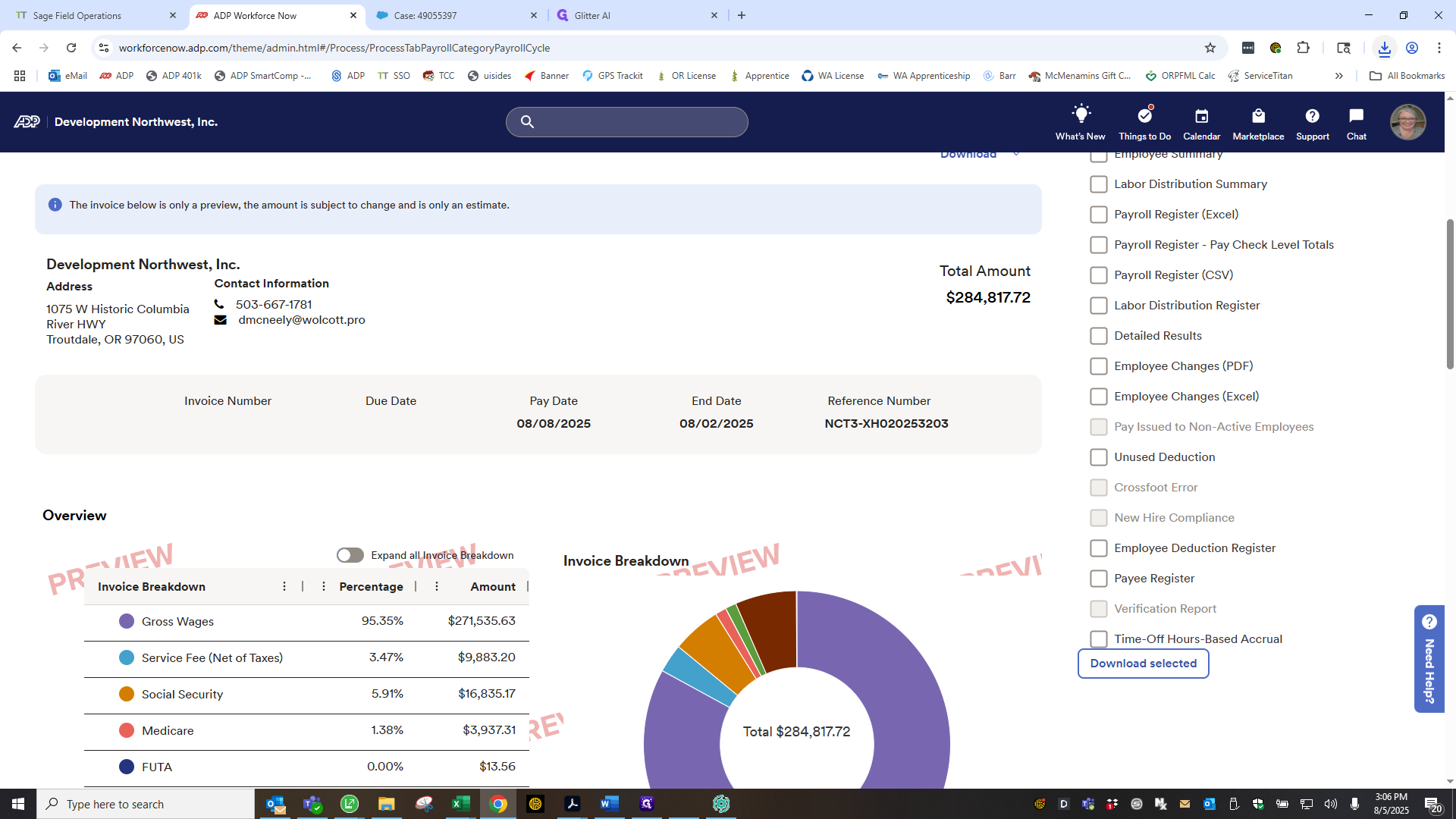This screenshot has width=1456, height=819.
Task: Click the ADP logo in header
Action: (27, 122)
